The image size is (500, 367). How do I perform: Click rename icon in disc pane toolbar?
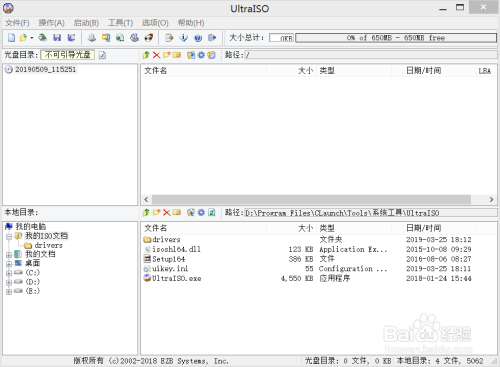tap(177, 55)
